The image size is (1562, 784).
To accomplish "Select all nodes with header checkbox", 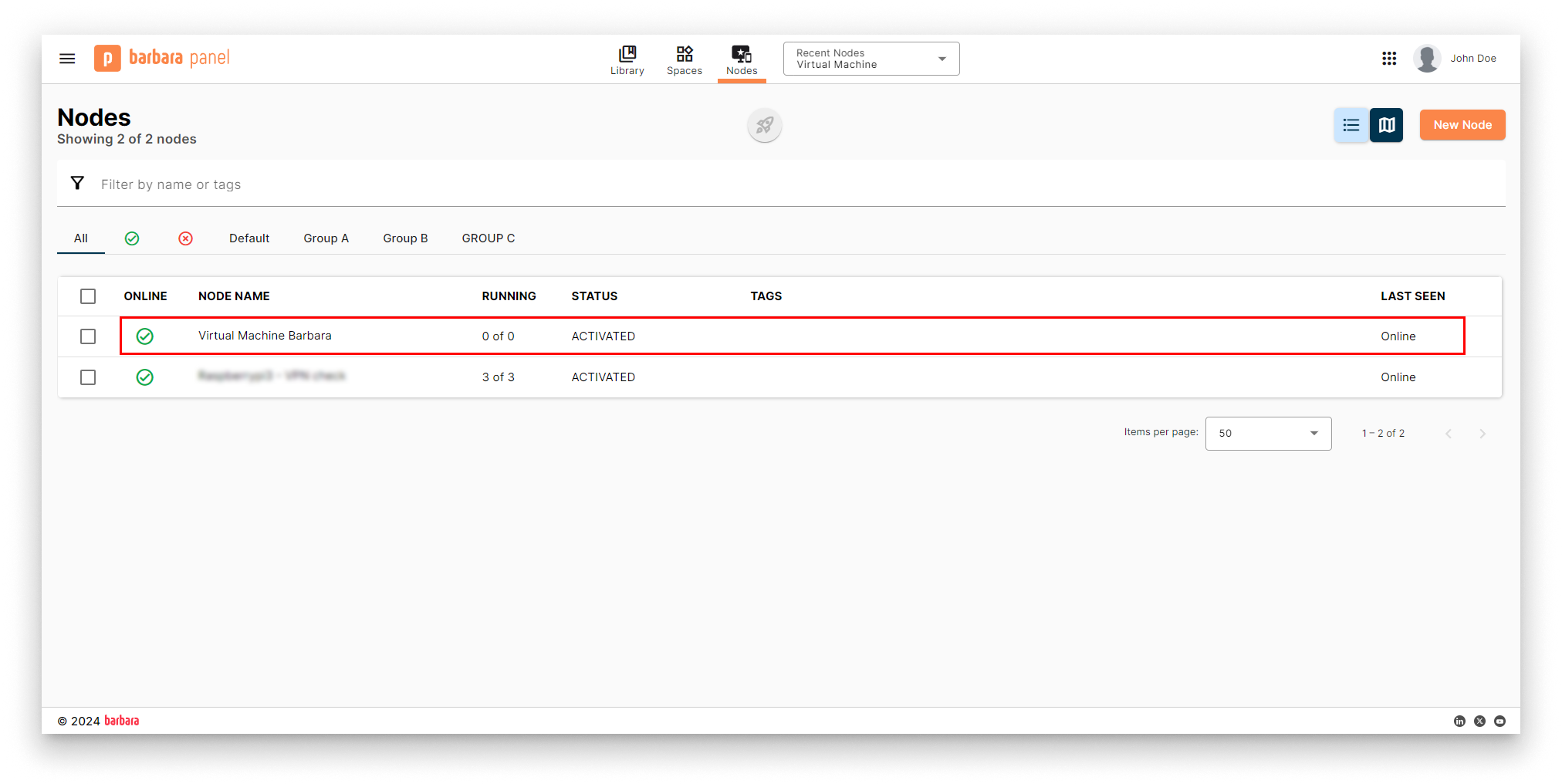I will tap(88, 296).
